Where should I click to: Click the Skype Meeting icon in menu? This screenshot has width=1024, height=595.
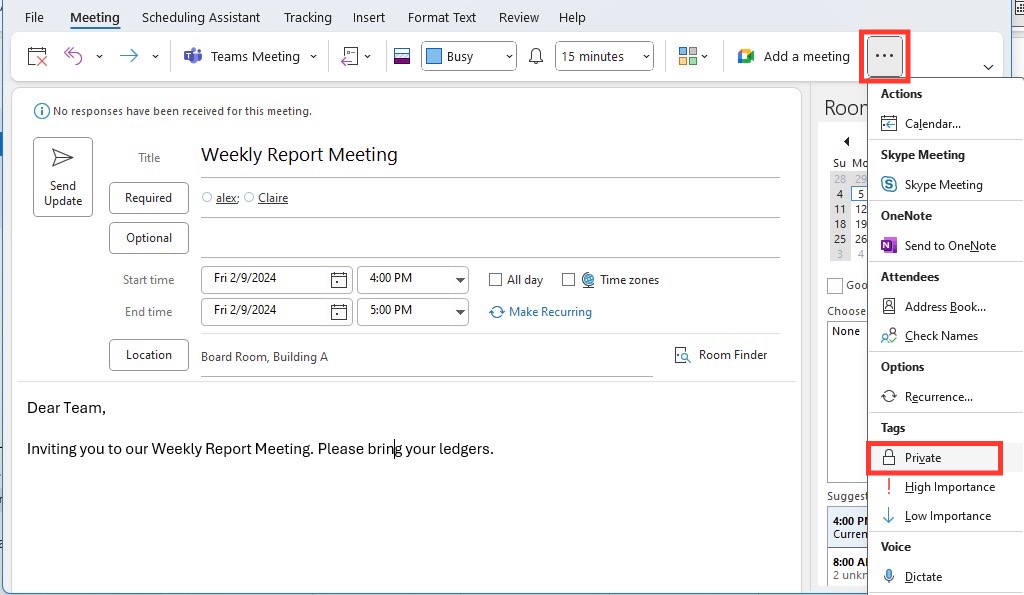point(889,184)
